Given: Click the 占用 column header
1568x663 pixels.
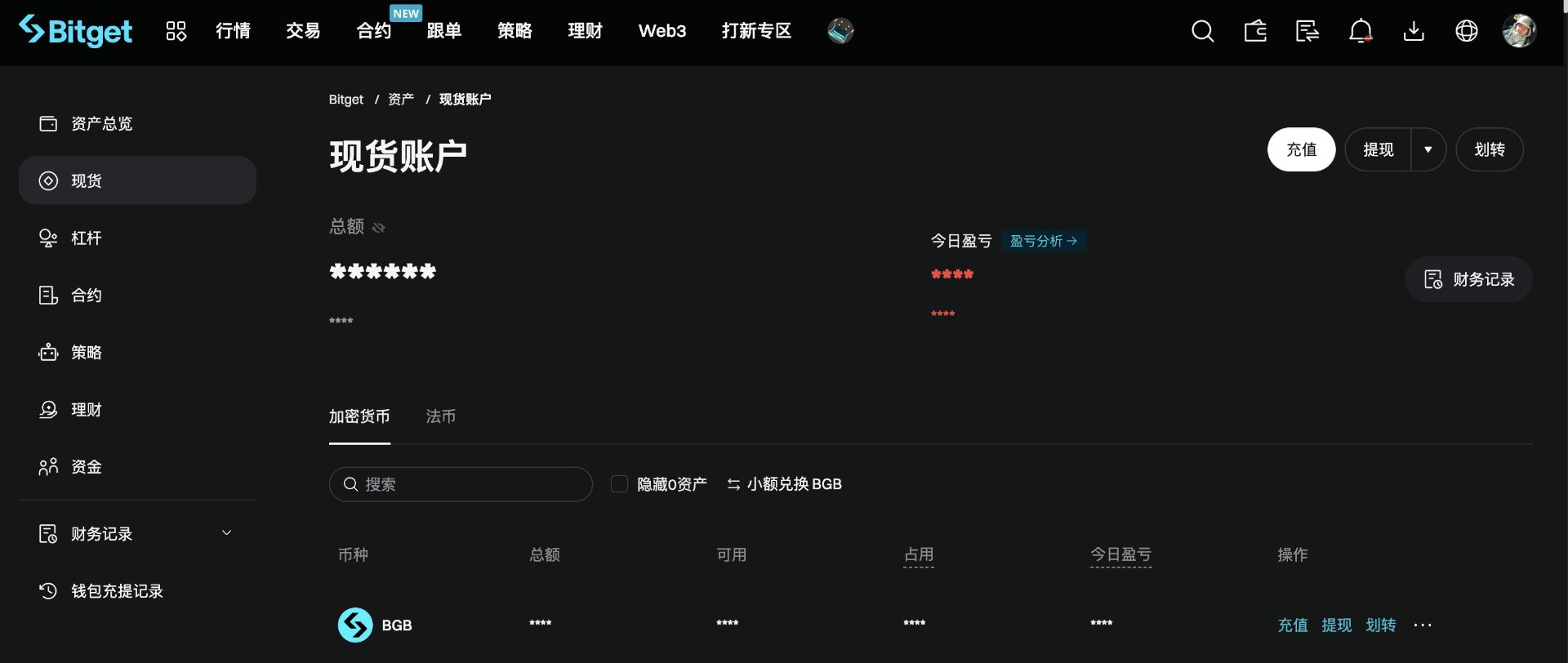Looking at the screenshot, I should (919, 555).
